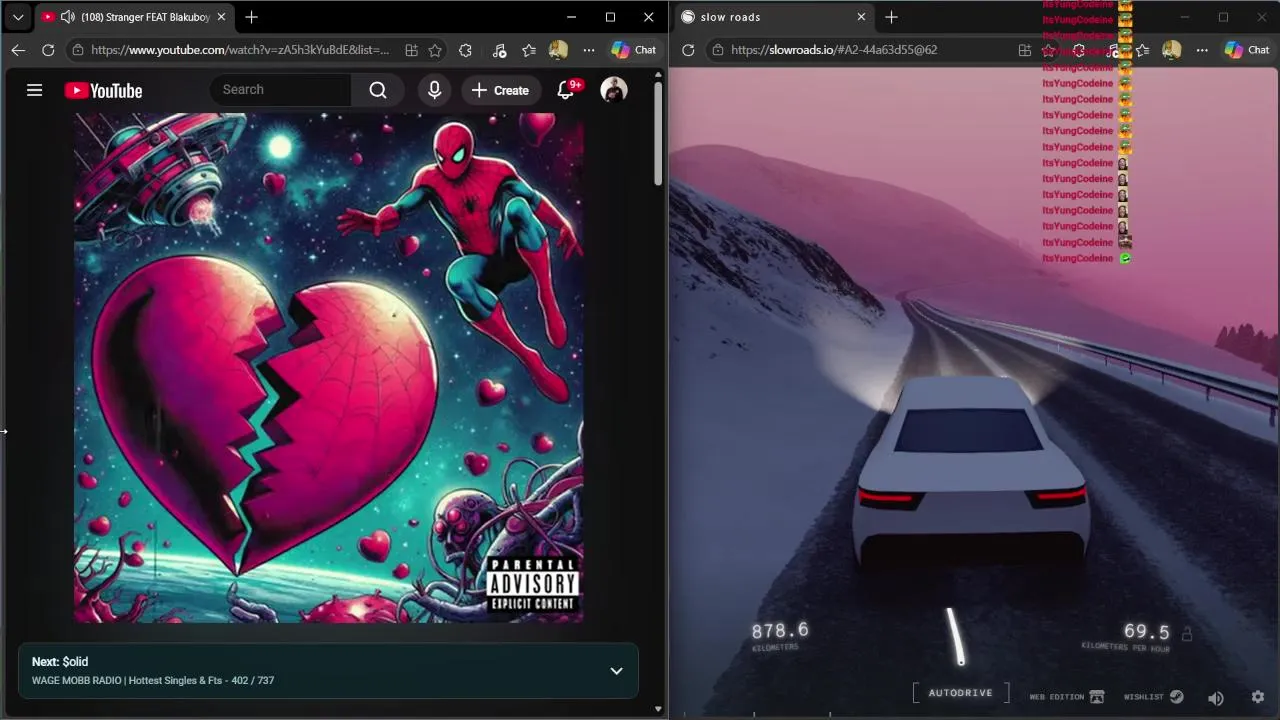The width and height of the screenshot is (1280, 720).
Task: Toggle AUTODRIVE in slow roads
Action: (x=961, y=693)
